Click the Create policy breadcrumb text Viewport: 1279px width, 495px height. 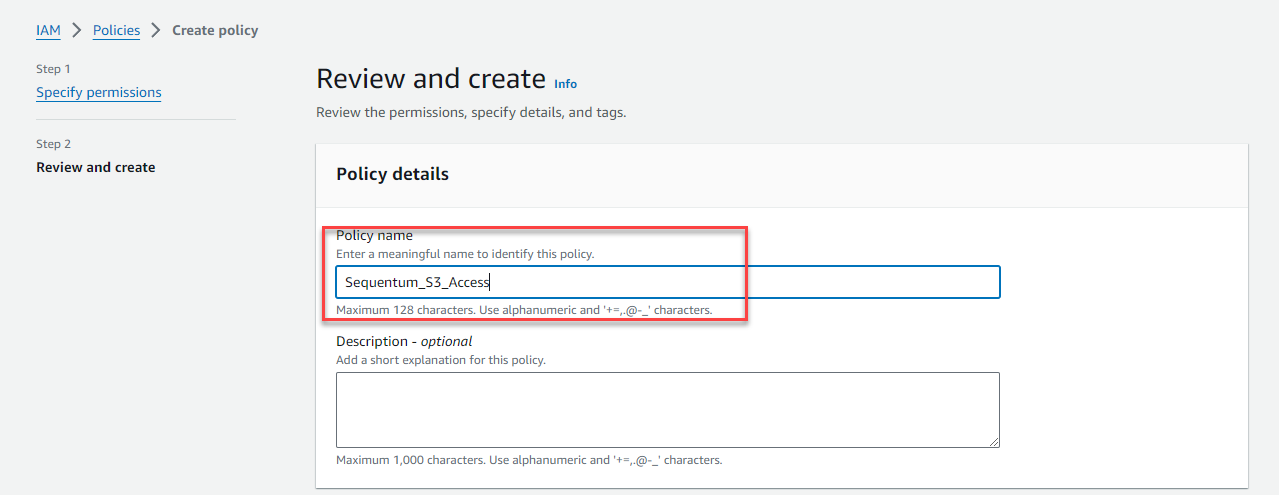pos(215,30)
